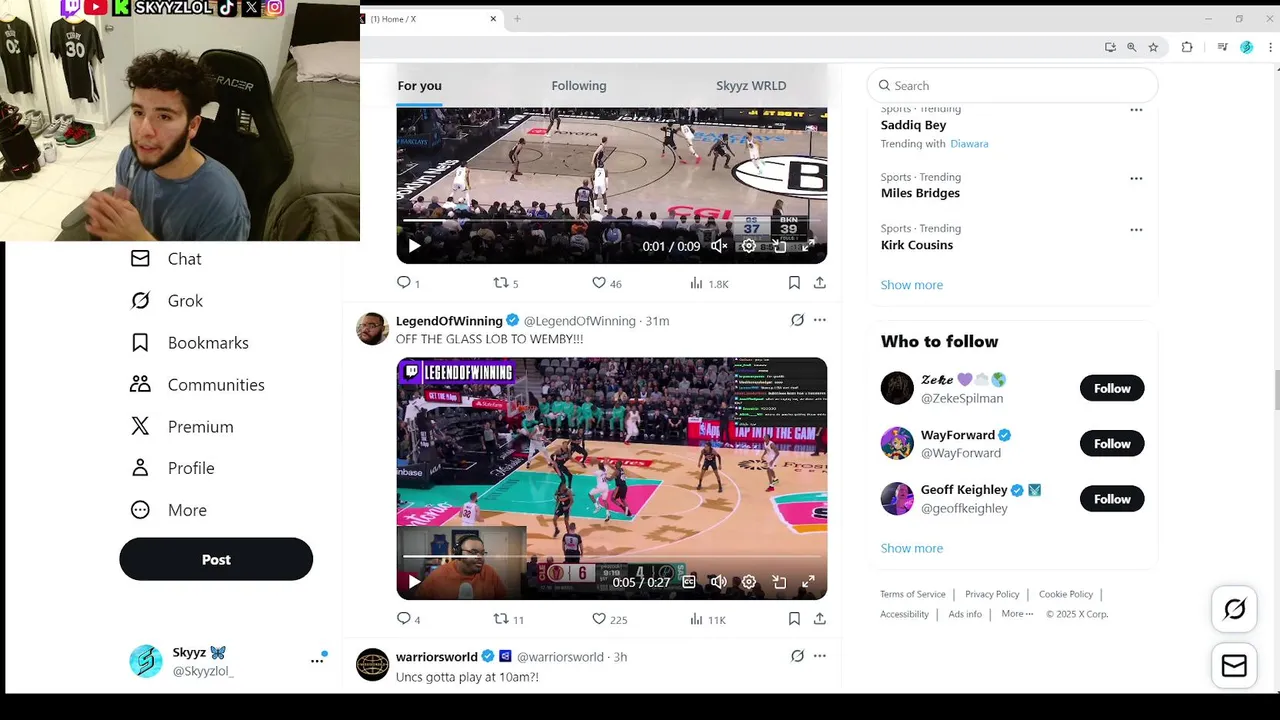Repost the post with 5 reposts
This screenshot has height=720, width=1280.
point(506,284)
